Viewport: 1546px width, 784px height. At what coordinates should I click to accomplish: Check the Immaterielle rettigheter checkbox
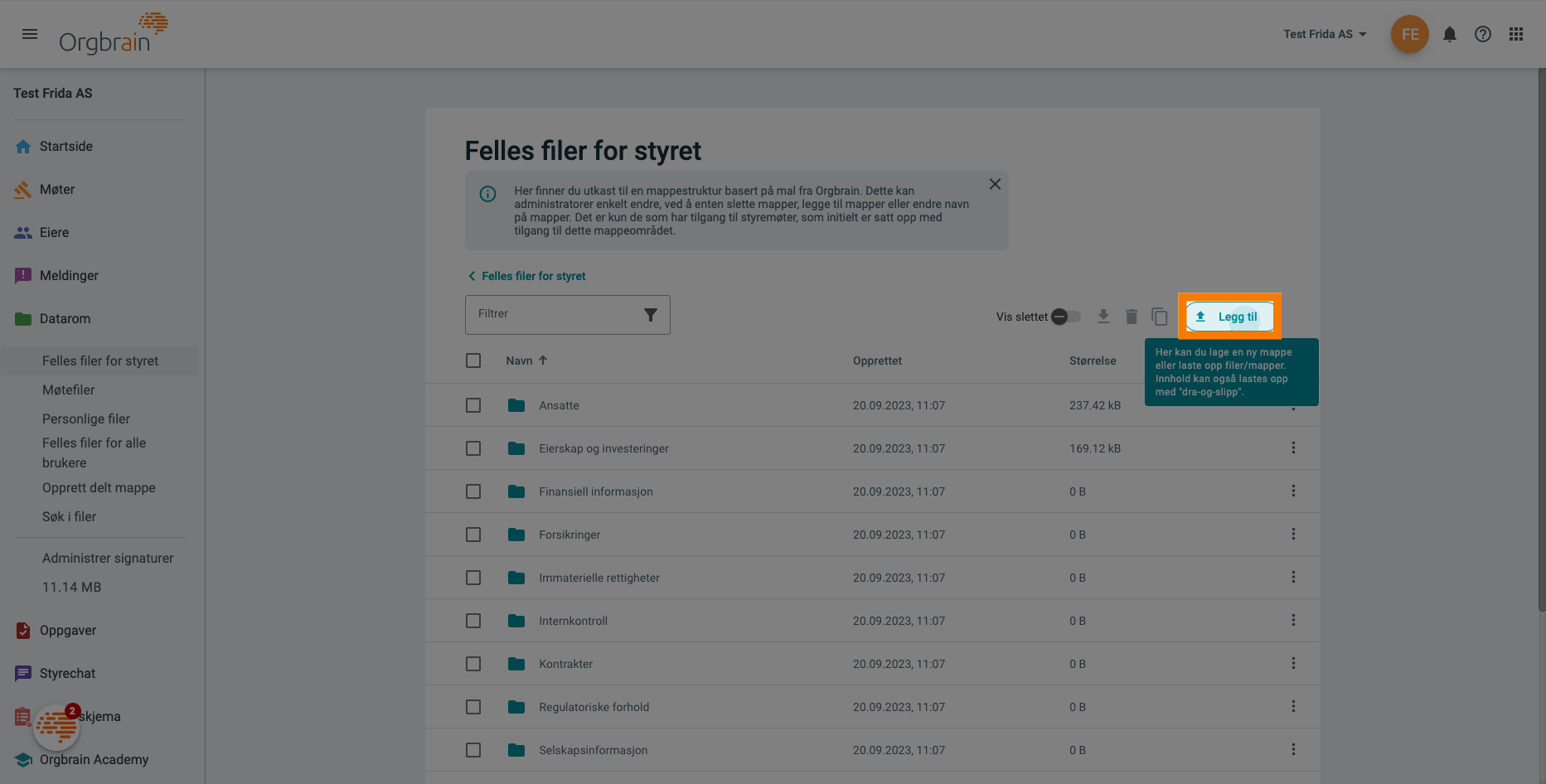pyautogui.click(x=473, y=578)
